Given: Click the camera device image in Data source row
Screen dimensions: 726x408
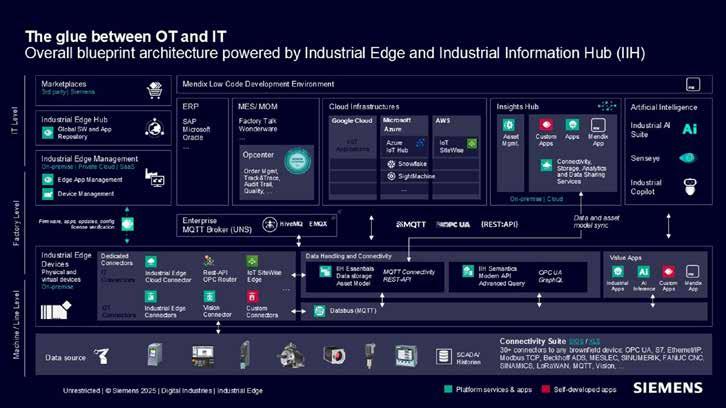Looking at the screenshot, I should [334, 356].
